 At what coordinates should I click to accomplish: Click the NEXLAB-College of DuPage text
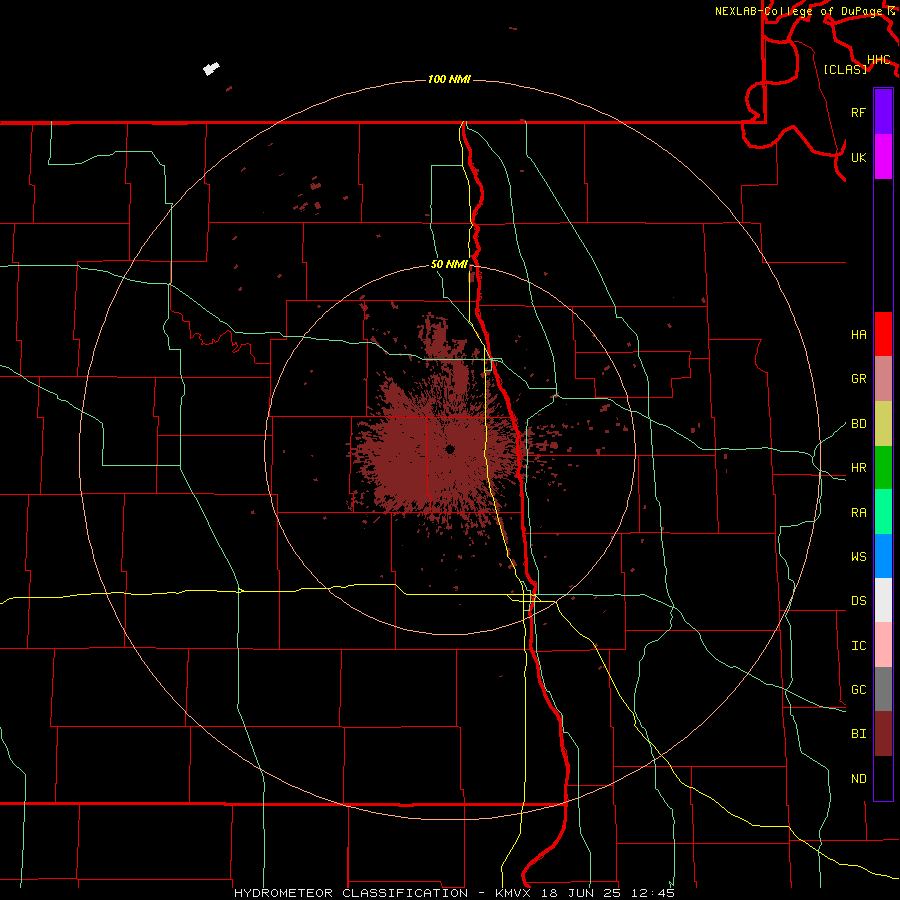[x=798, y=11]
